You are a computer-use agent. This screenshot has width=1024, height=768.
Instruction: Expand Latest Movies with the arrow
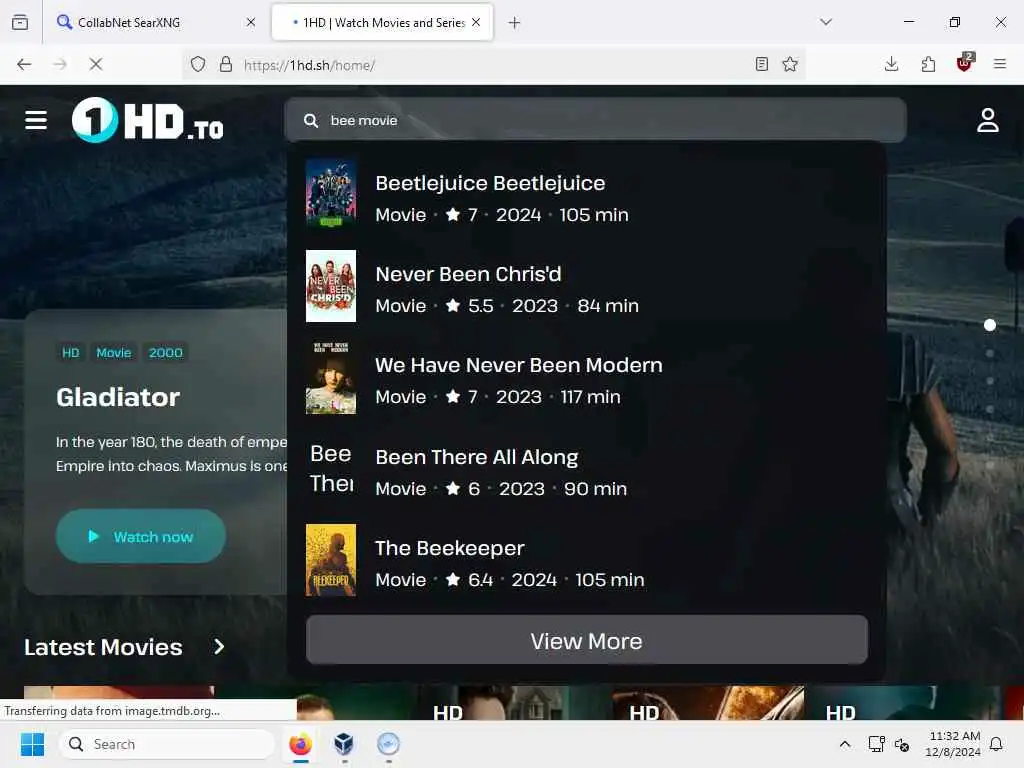coord(219,647)
